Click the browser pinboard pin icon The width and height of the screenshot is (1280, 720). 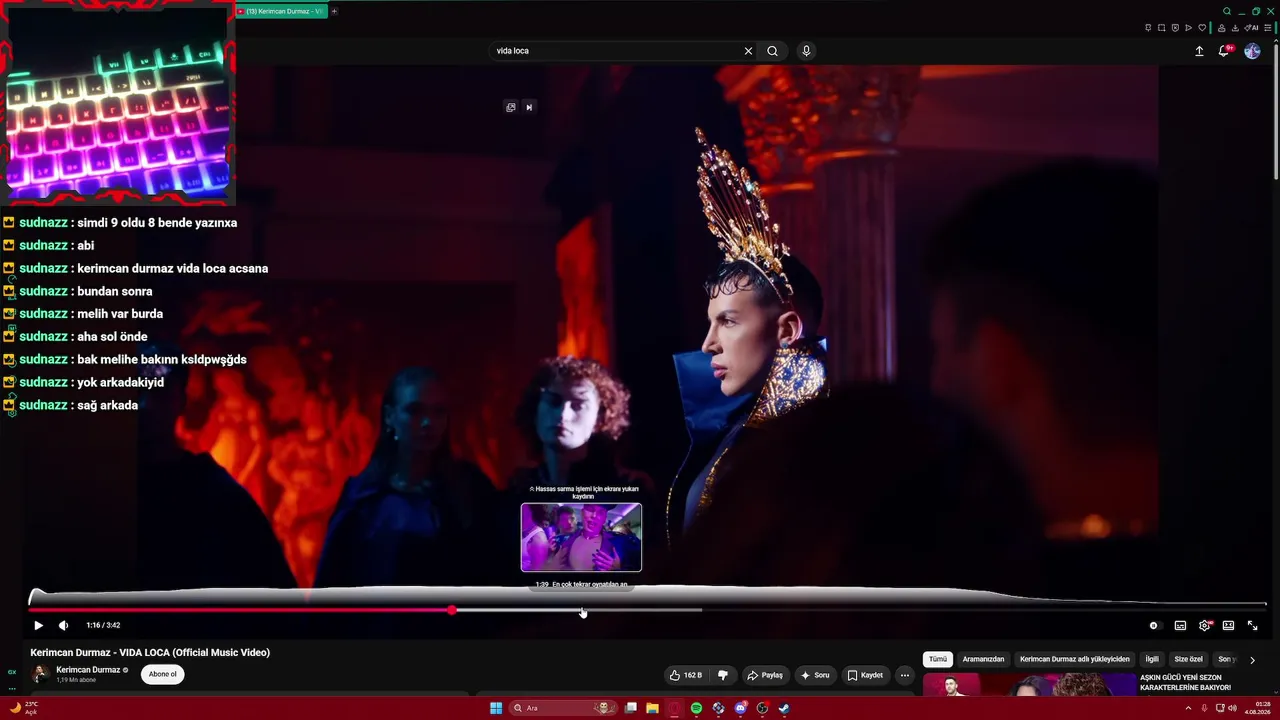click(x=1148, y=28)
